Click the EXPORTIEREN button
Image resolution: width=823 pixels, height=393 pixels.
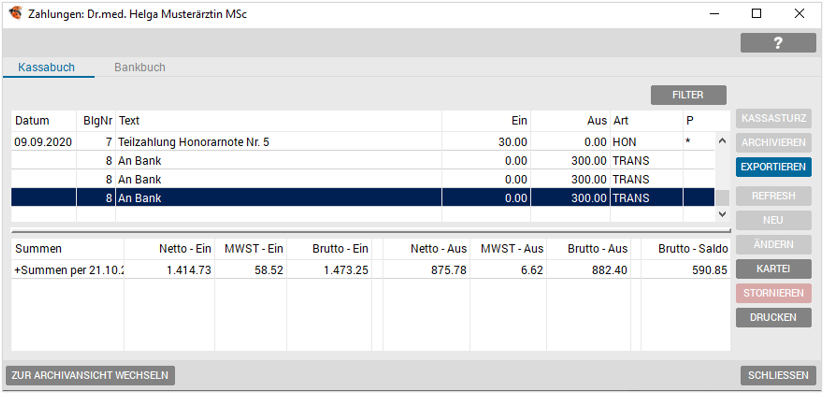[773, 167]
